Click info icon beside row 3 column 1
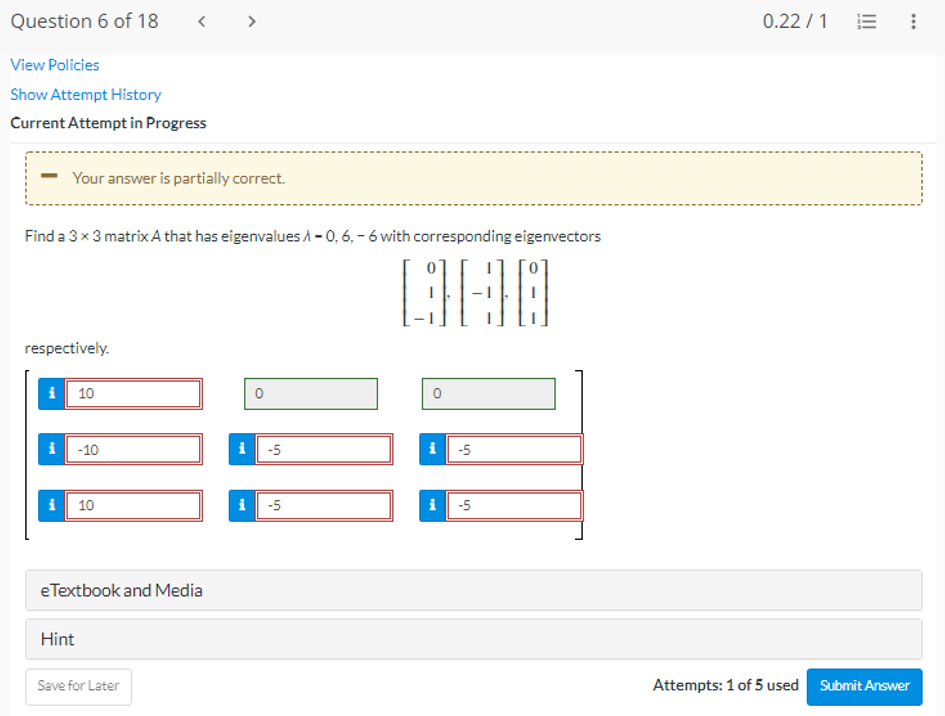 tap(52, 505)
